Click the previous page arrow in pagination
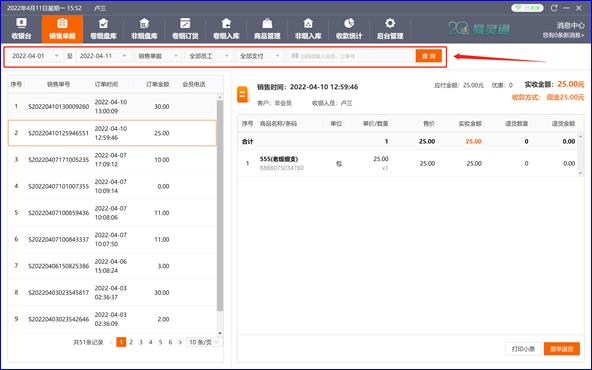This screenshot has width=592, height=370. pyautogui.click(x=111, y=342)
